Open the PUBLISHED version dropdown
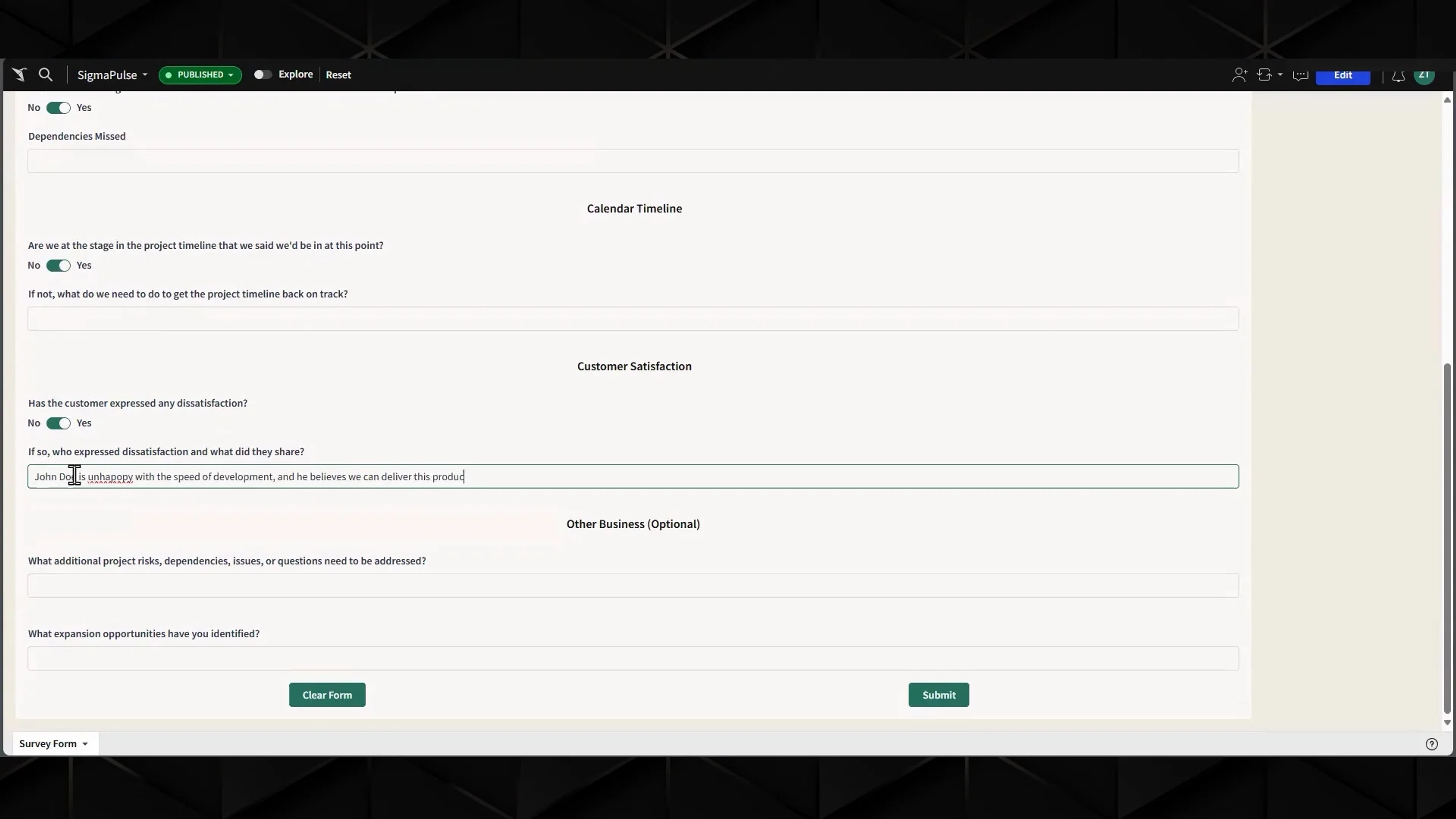This screenshot has height=819, width=1456. (x=200, y=75)
